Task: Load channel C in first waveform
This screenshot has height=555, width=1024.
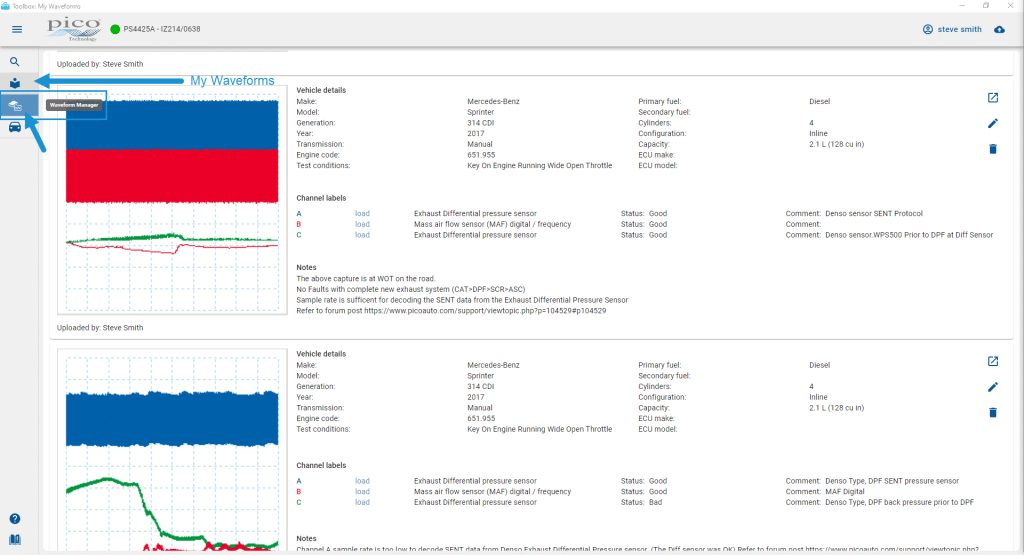Action: tap(362, 235)
